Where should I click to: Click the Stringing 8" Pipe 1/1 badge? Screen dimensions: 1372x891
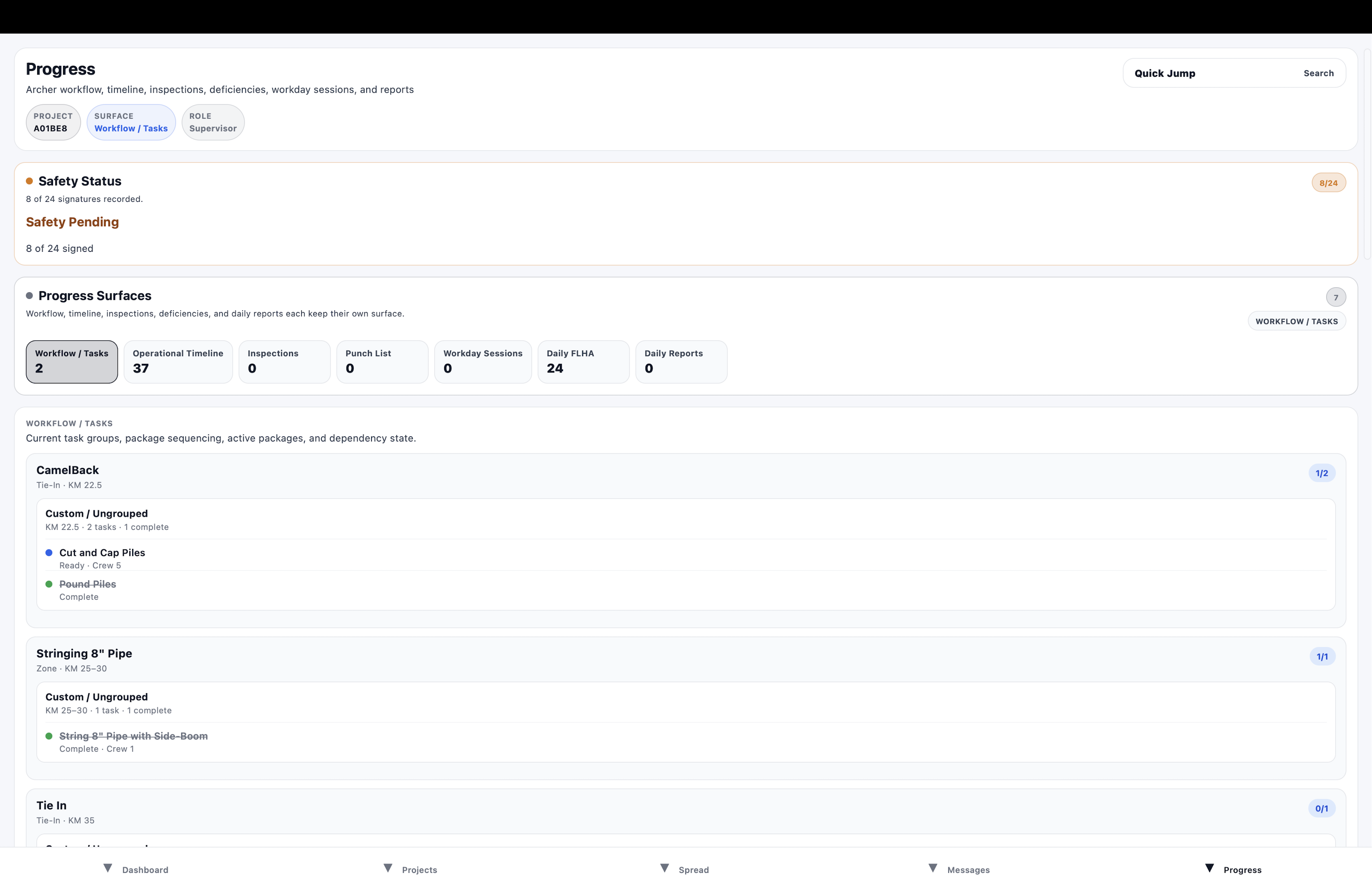coord(1322,656)
